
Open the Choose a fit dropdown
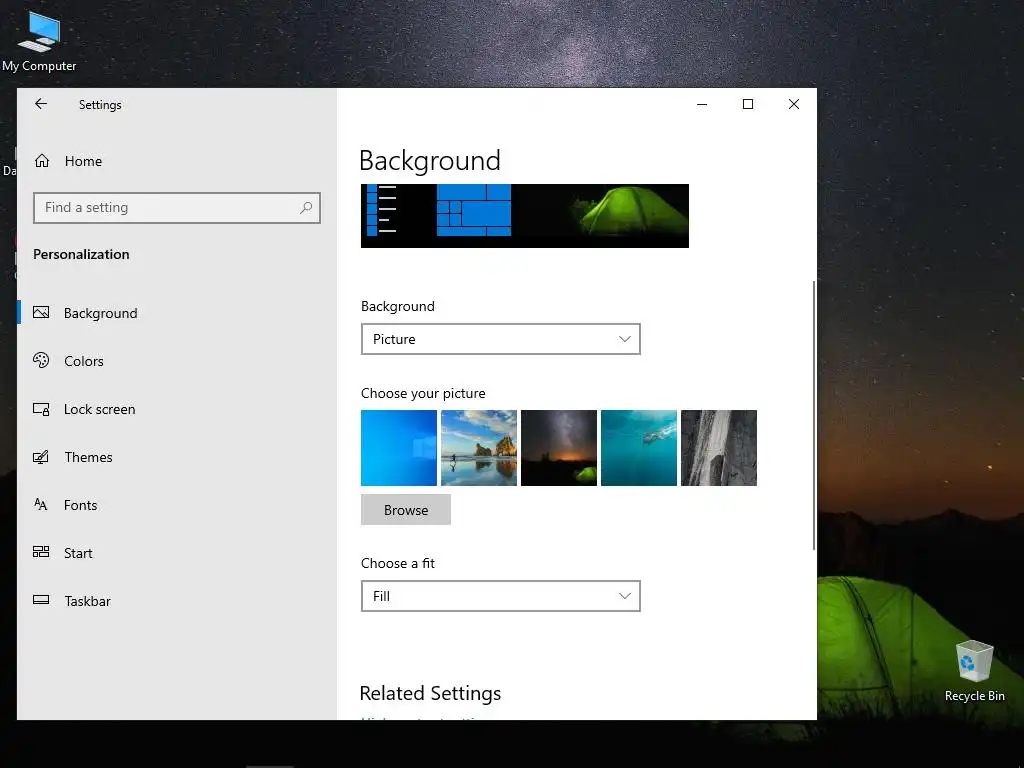click(500, 596)
